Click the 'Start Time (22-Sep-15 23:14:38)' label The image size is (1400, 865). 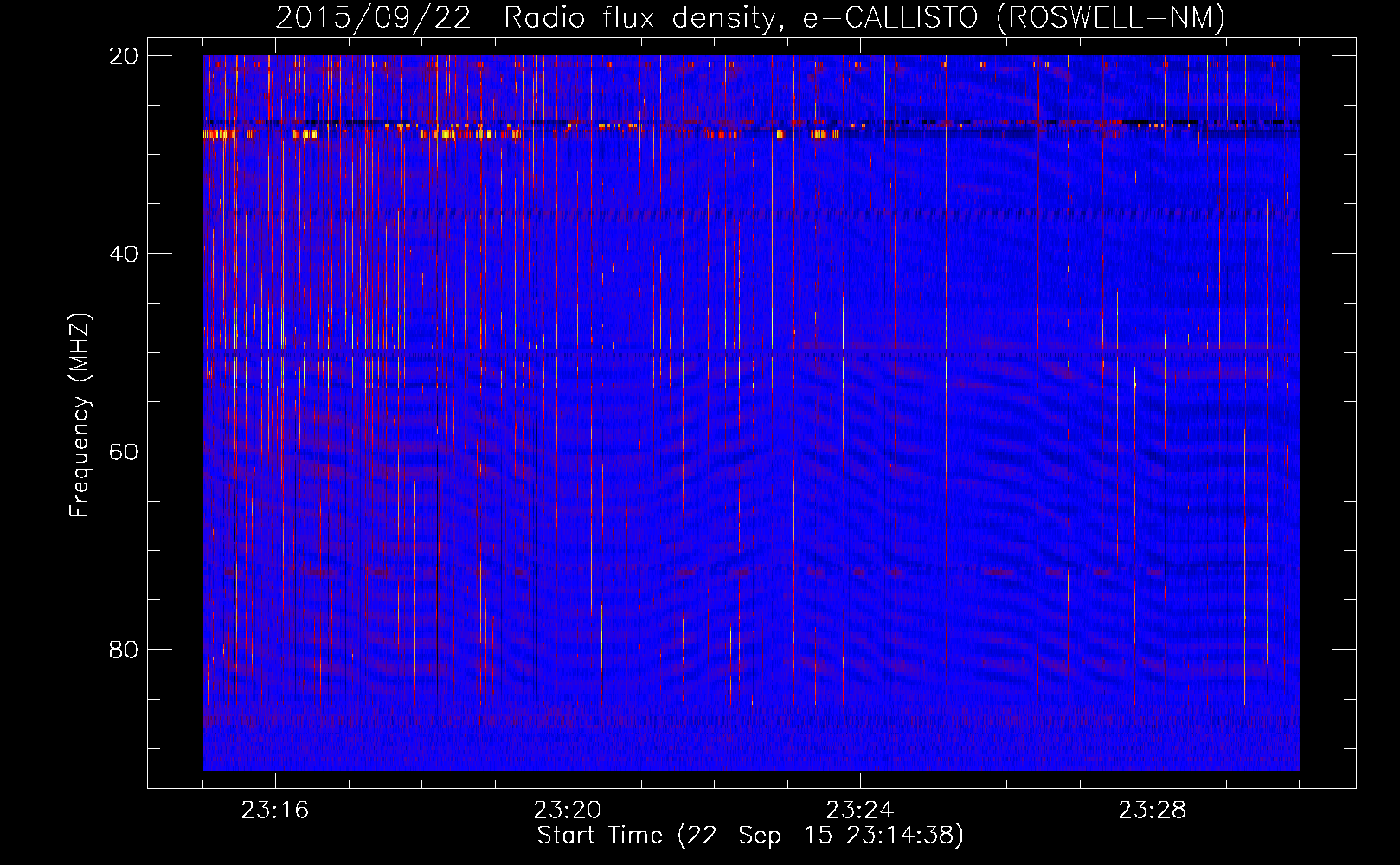point(750,836)
